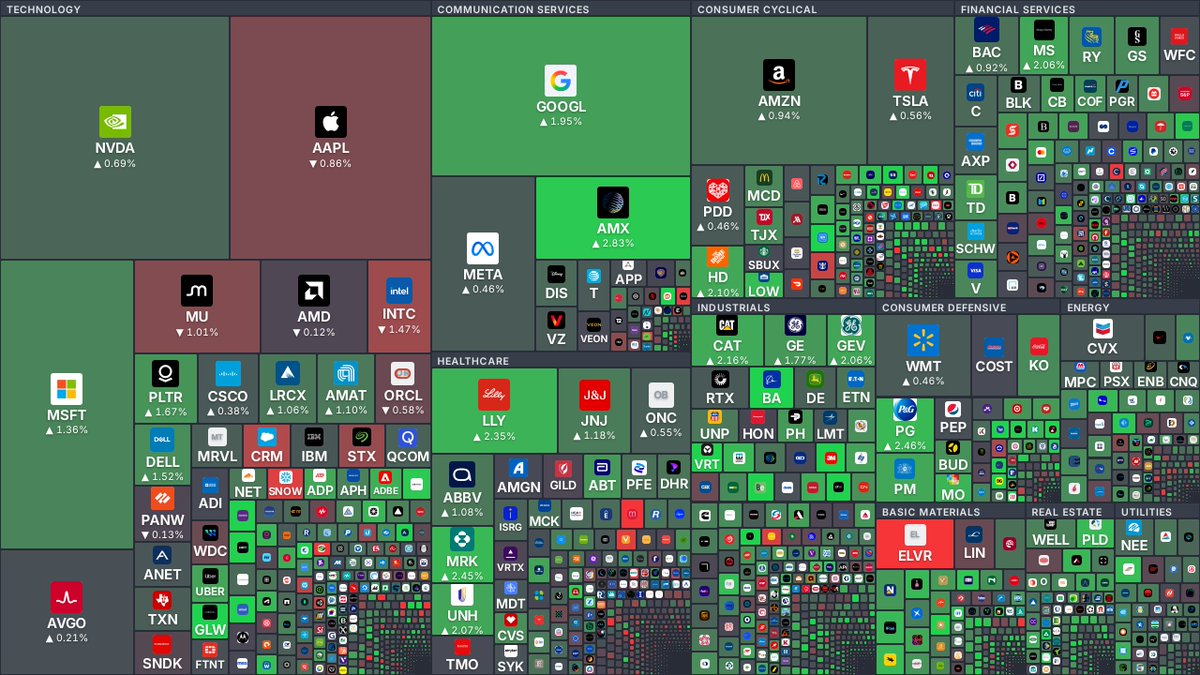Select the Uber logo above UBER
Viewport: 1200px width, 675px height.
coord(210,576)
